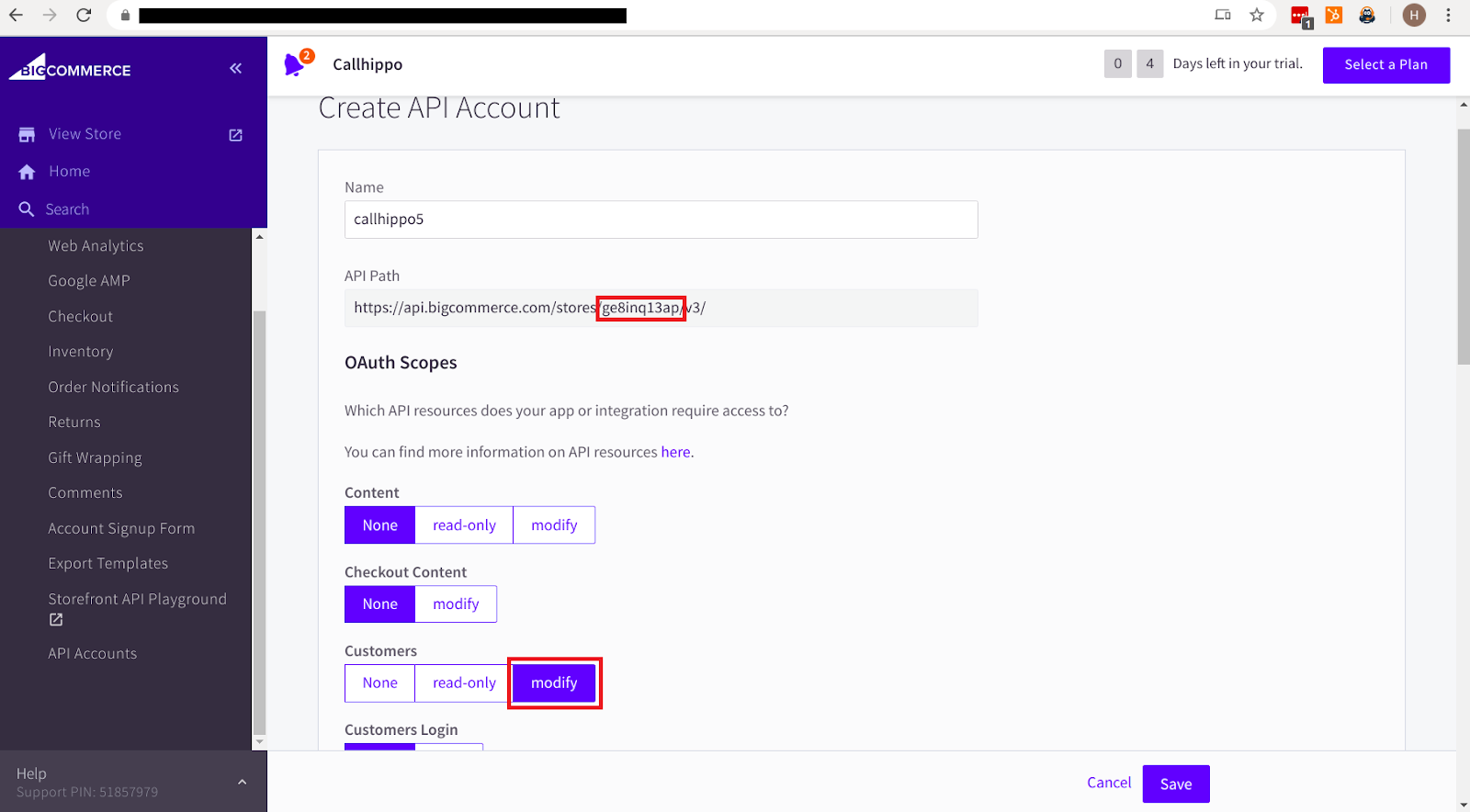Click the Name input field
Viewport: 1470px width, 812px height.
pyautogui.click(x=661, y=220)
